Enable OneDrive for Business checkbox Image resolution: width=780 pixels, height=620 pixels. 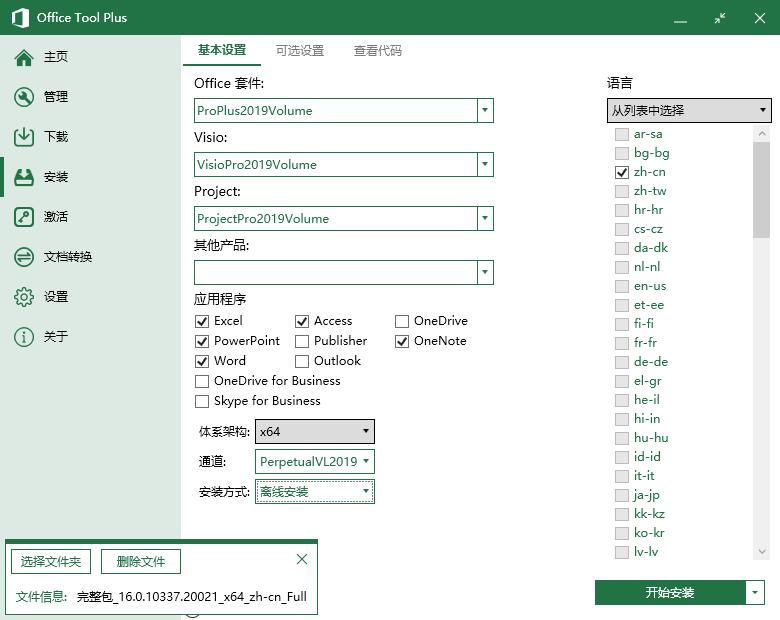tap(201, 381)
